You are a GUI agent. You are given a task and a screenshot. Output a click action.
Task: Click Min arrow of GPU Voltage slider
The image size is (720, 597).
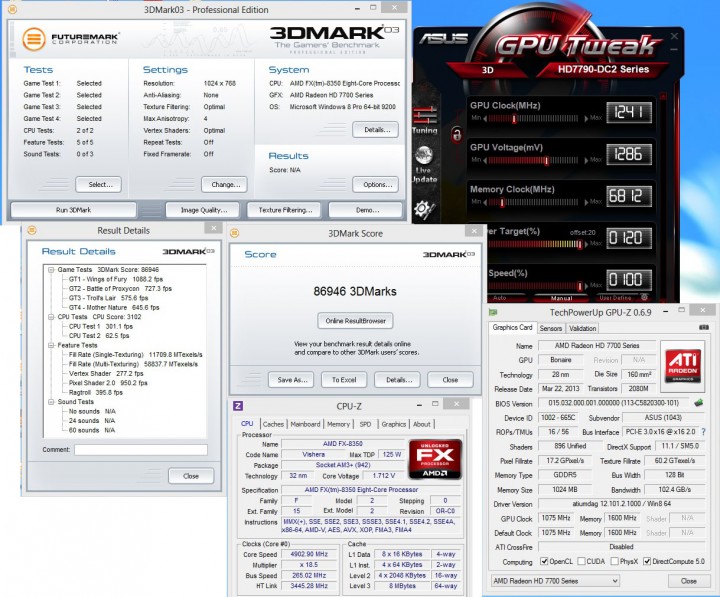click(485, 160)
